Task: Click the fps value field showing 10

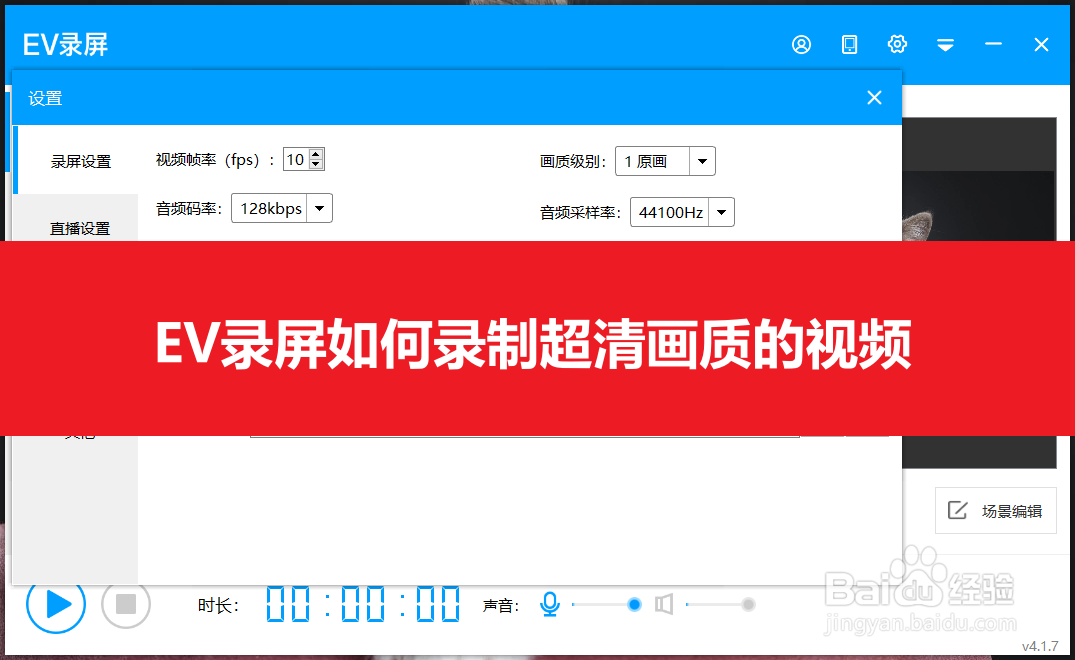Action: pyautogui.click(x=296, y=160)
